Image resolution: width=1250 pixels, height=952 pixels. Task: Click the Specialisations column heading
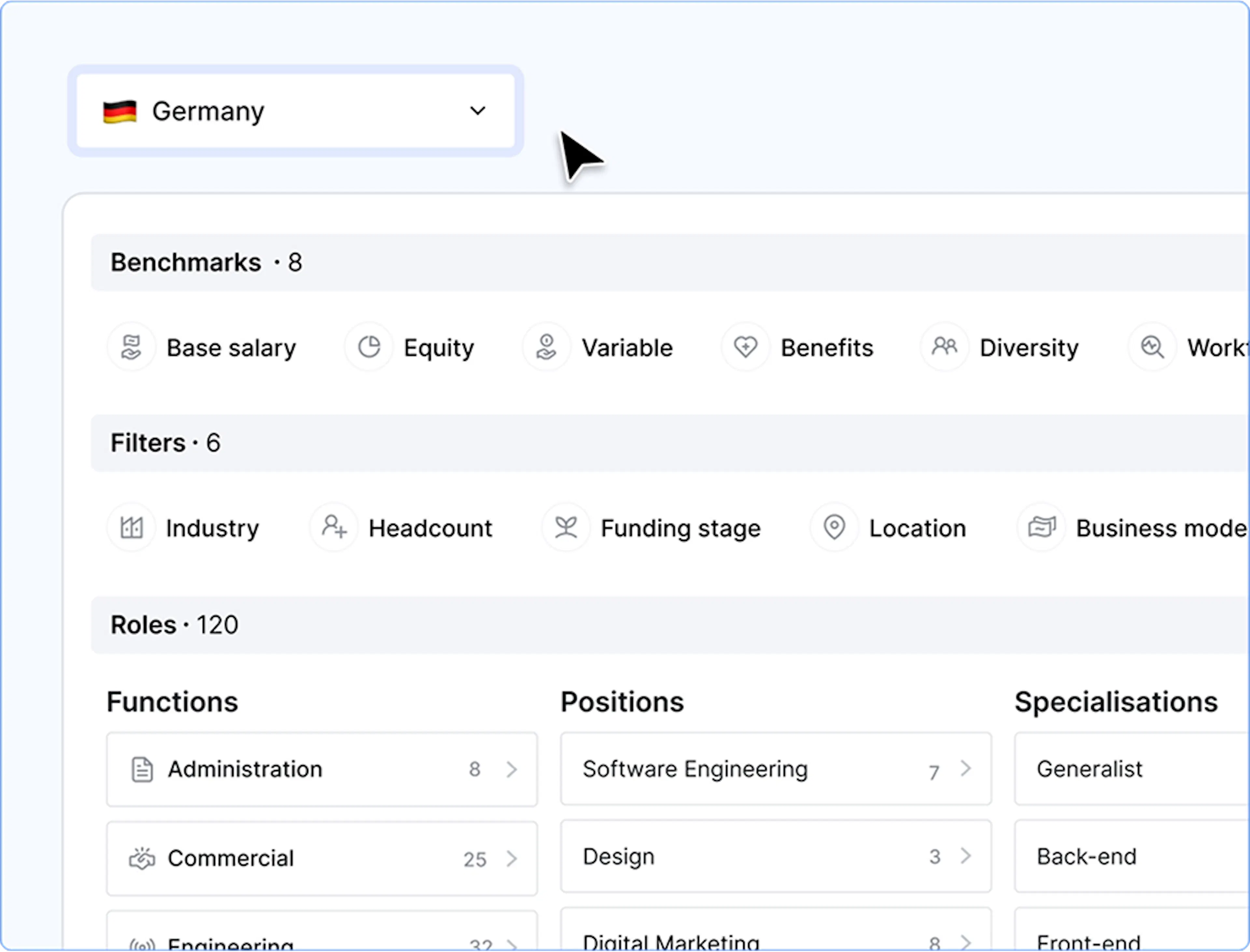tap(1116, 702)
